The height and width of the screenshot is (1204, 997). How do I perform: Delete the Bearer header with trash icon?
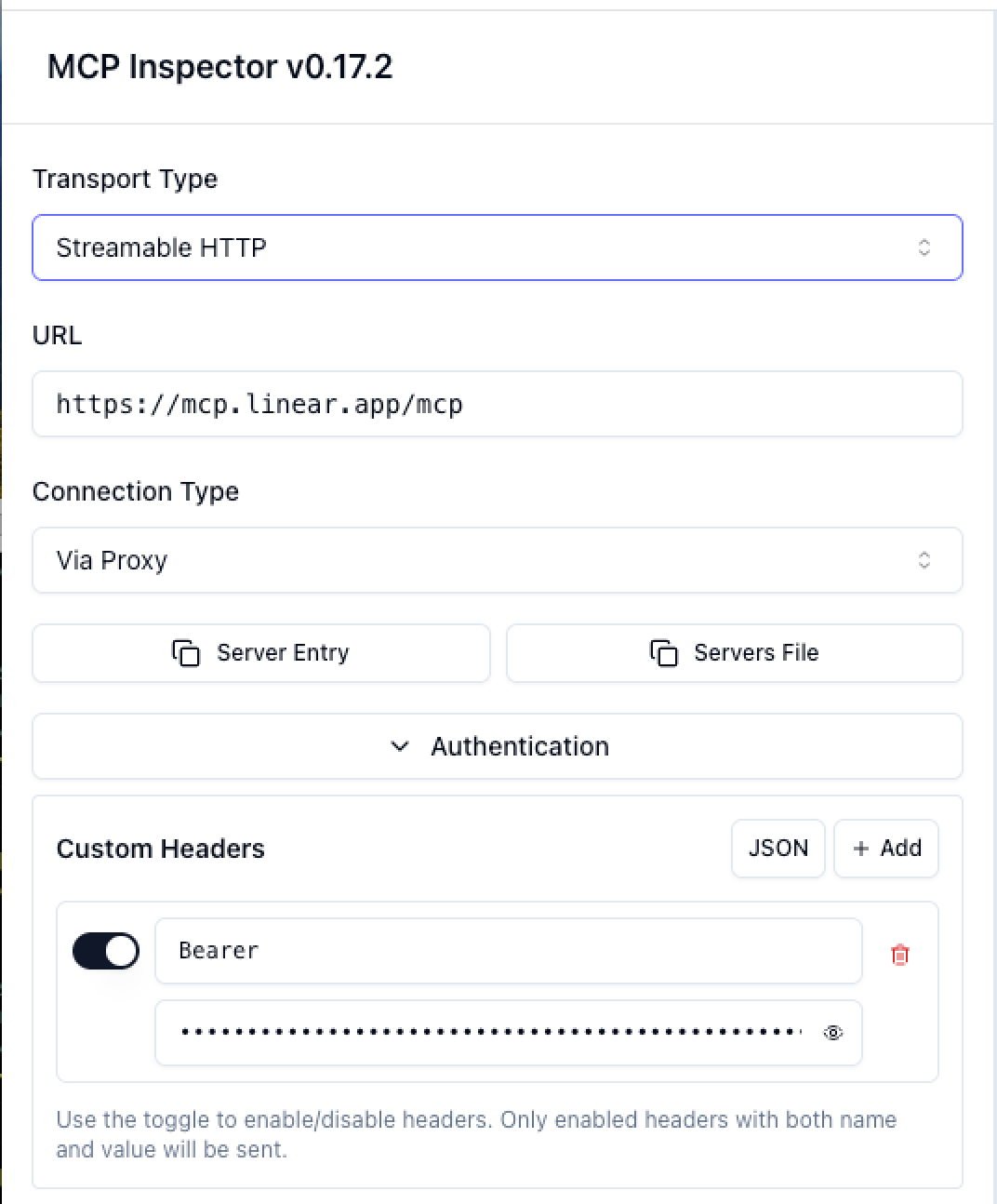pyautogui.click(x=899, y=955)
